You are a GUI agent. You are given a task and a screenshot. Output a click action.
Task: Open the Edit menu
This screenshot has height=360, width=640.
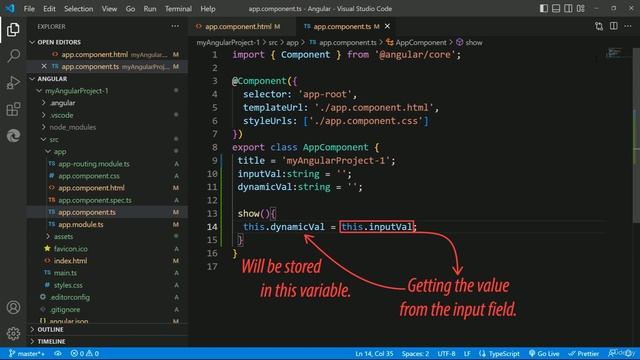pos(49,9)
